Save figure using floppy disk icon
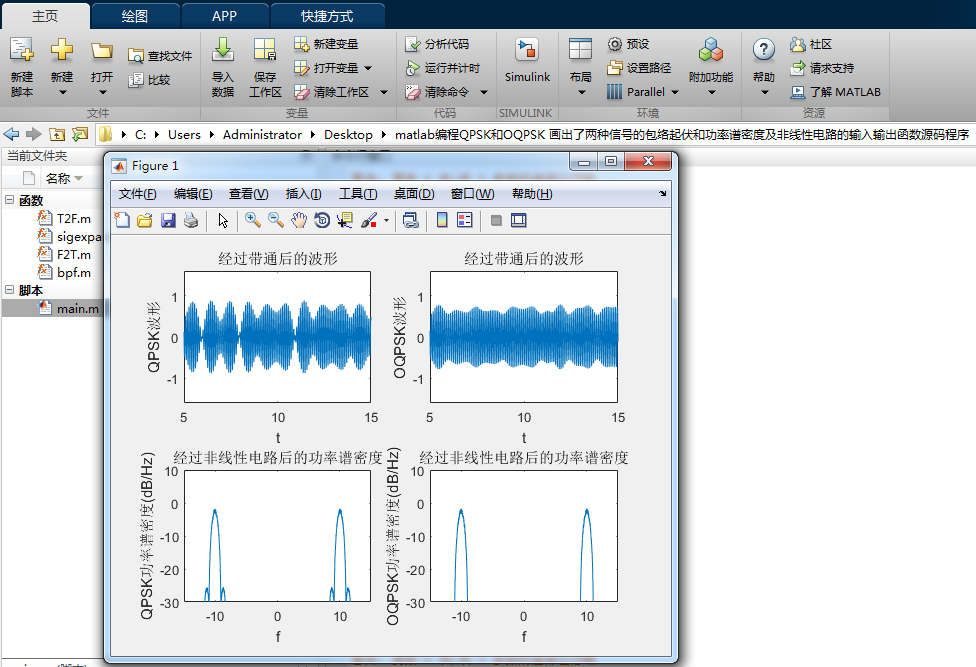This screenshot has width=976, height=667. coord(168,220)
